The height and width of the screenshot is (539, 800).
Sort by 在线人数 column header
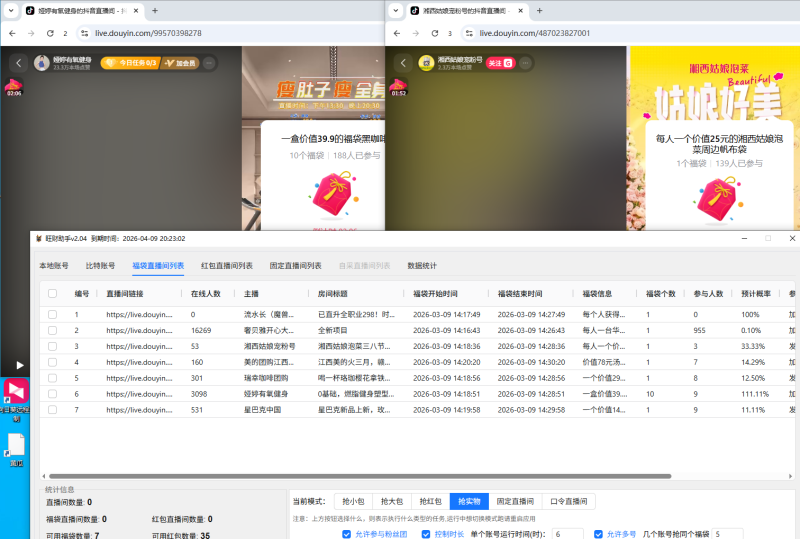point(206,293)
